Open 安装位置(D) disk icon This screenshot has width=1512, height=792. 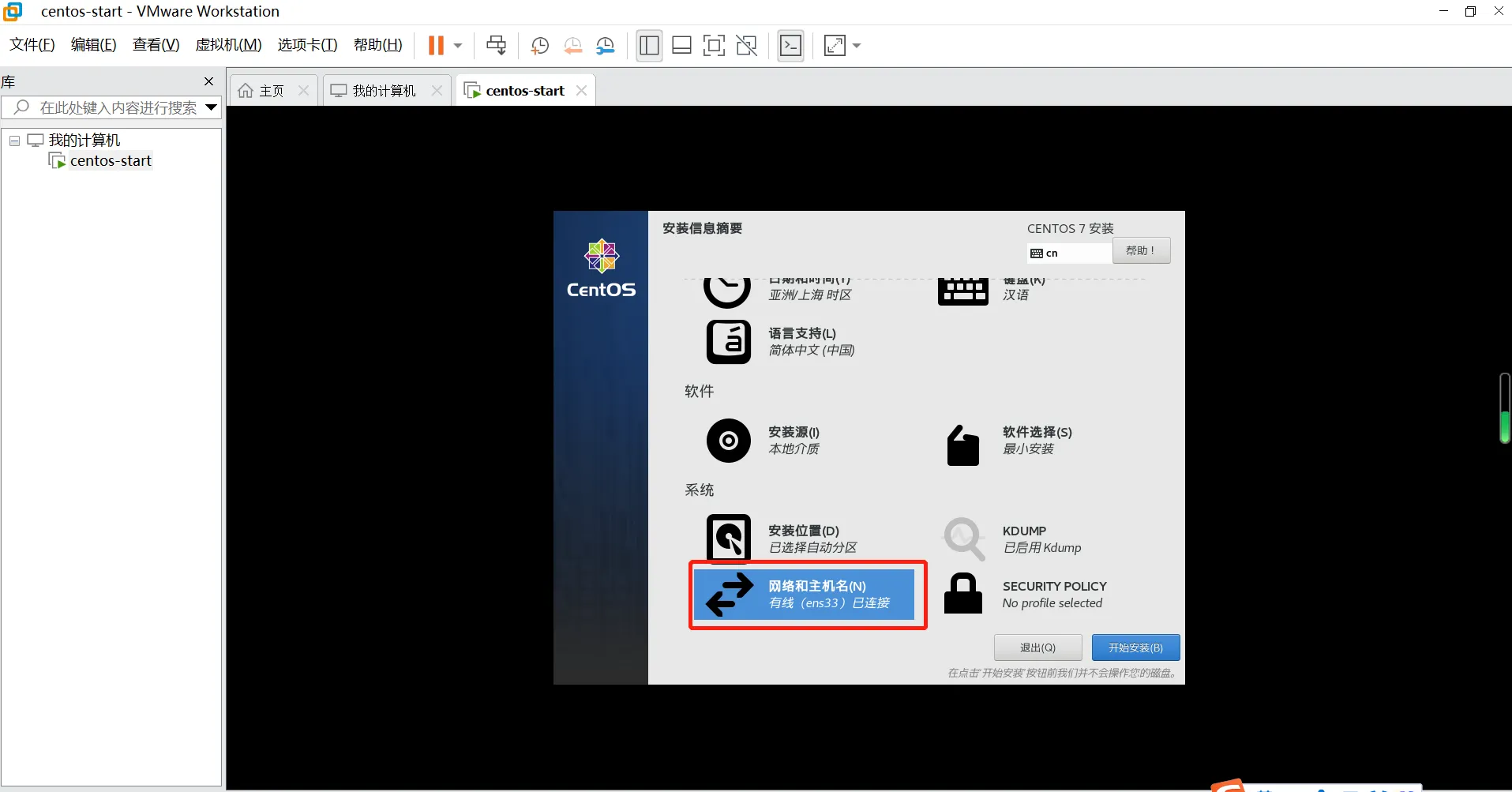tap(728, 539)
